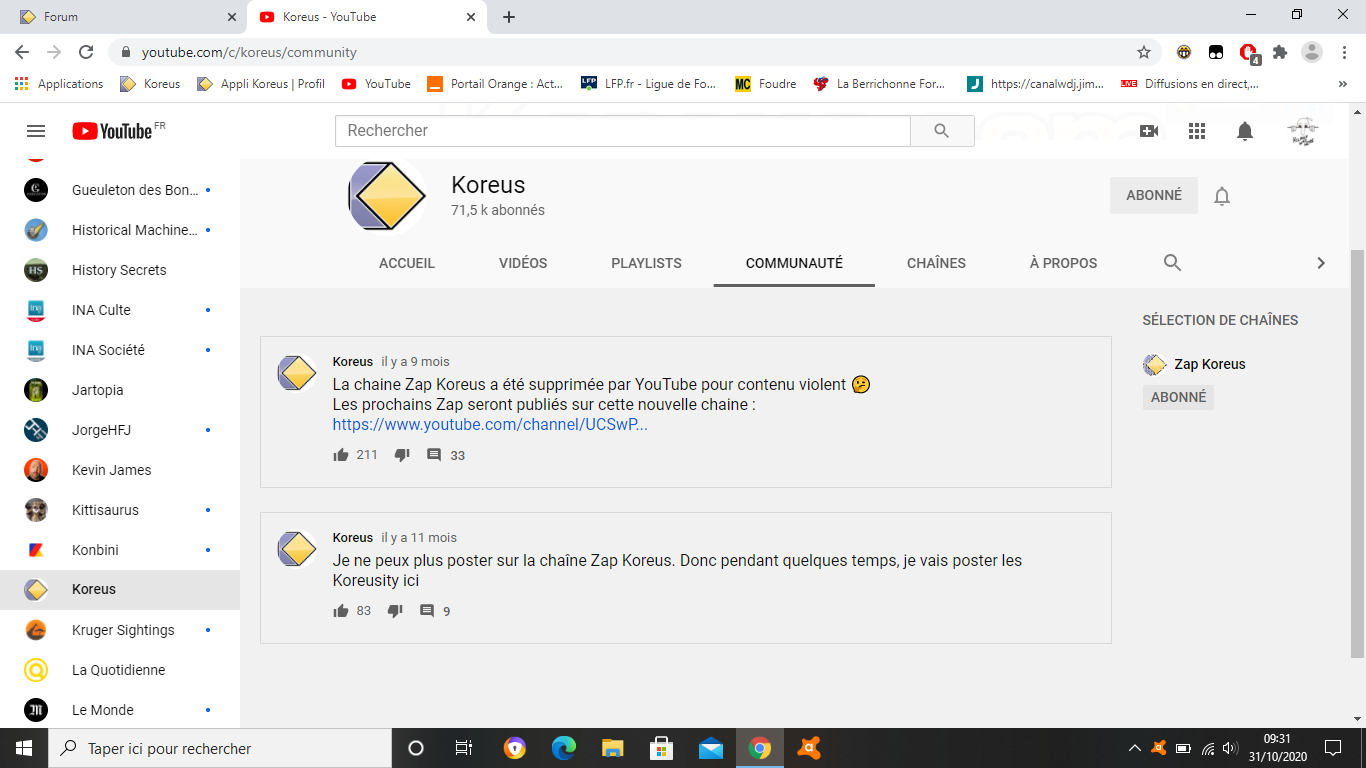Open the YouTube notifications bell in header
The height and width of the screenshot is (768, 1366).
pyautogui.click(x=1244, y=131)
